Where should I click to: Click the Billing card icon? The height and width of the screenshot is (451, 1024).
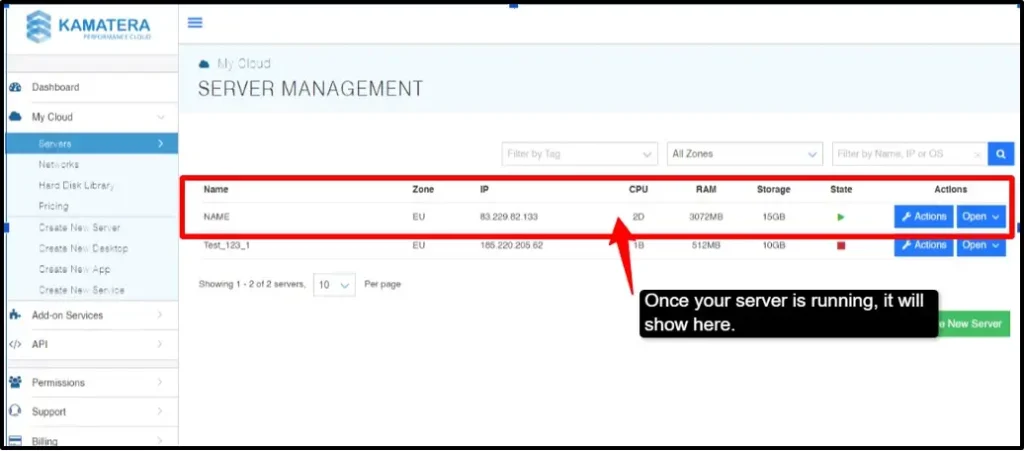(x=15, y=441)
